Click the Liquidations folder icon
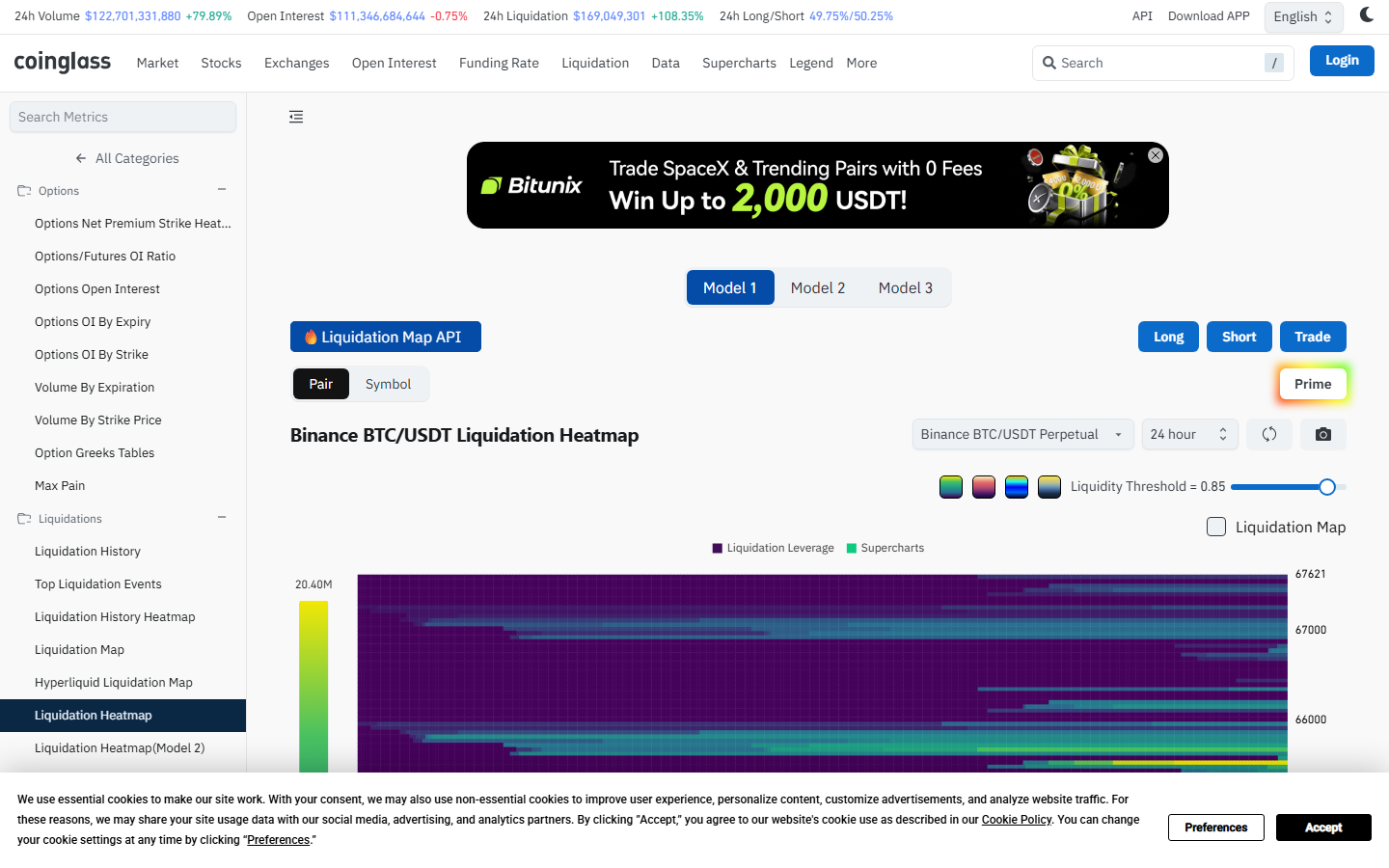This screenshot has width=1389, height=868. tap(24, 519)
